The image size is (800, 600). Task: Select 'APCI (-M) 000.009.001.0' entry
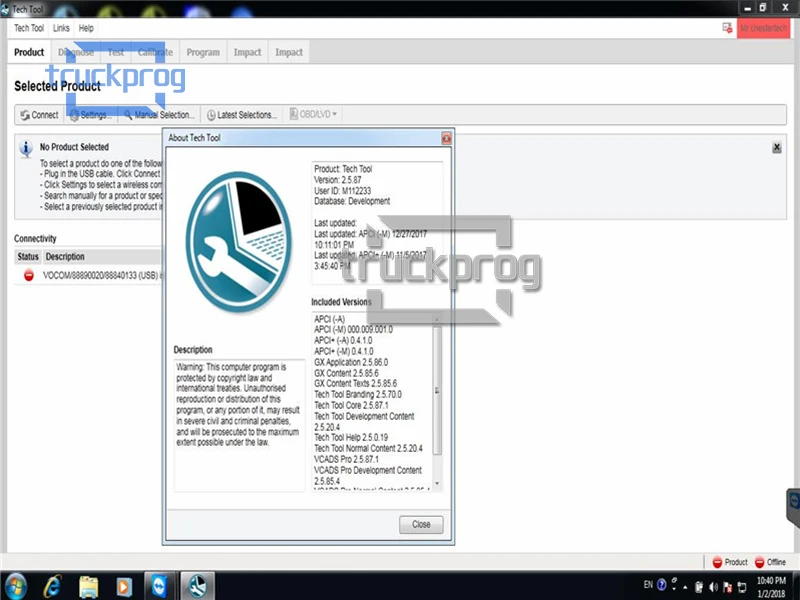[x=354, y=330]
